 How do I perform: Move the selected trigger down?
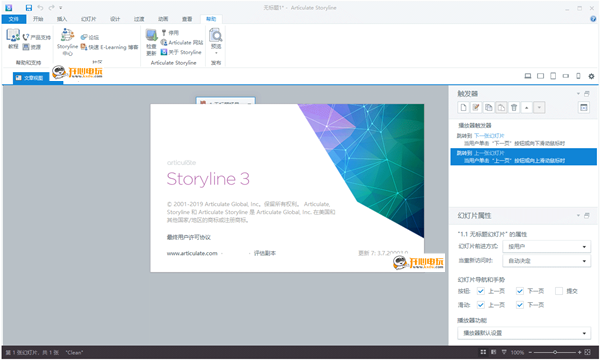(x=539, y=108)
